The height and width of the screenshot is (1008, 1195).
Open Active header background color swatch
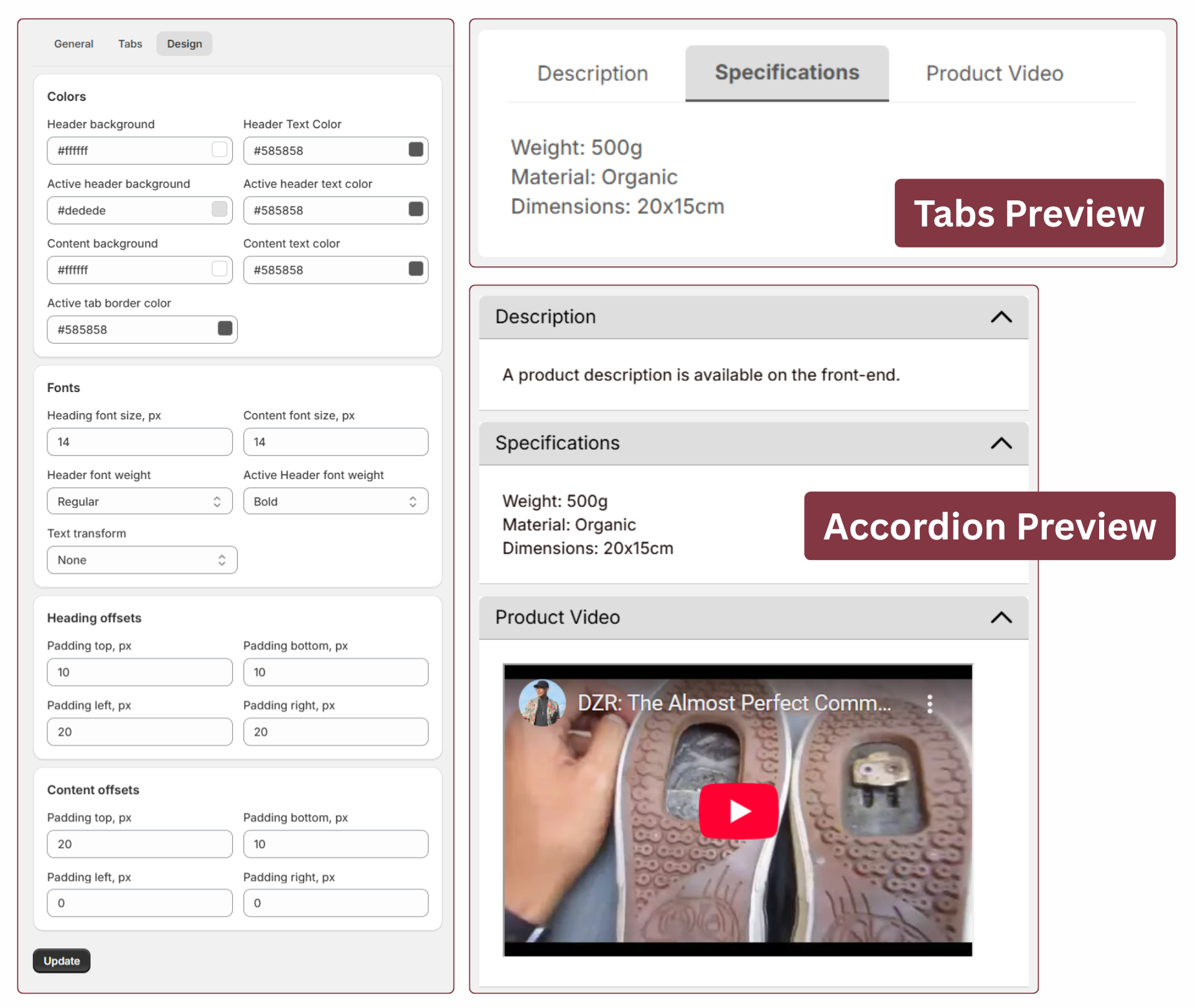pos(219,210)
